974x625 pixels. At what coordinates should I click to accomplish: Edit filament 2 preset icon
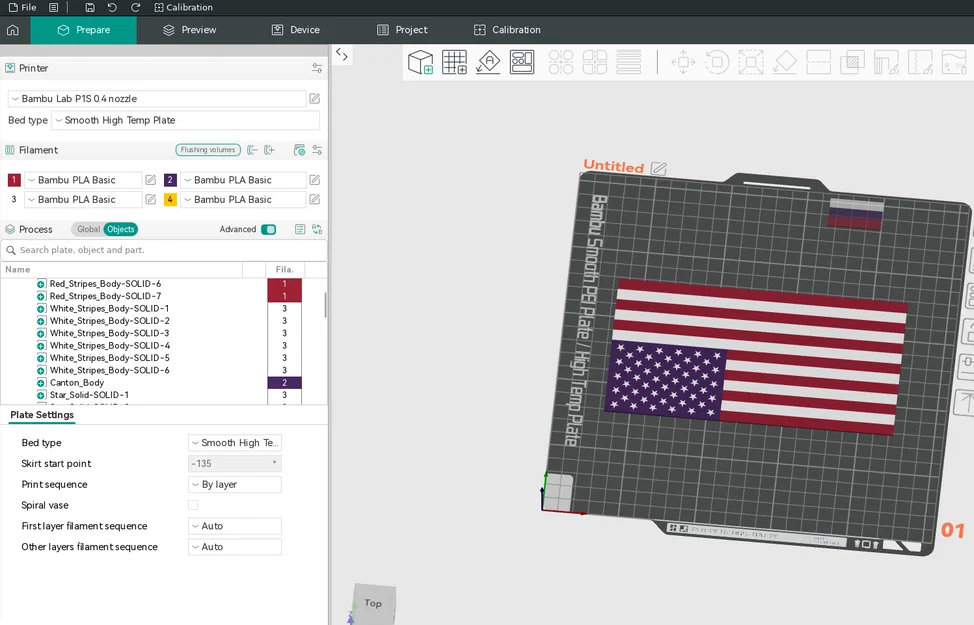coord(315,180)
